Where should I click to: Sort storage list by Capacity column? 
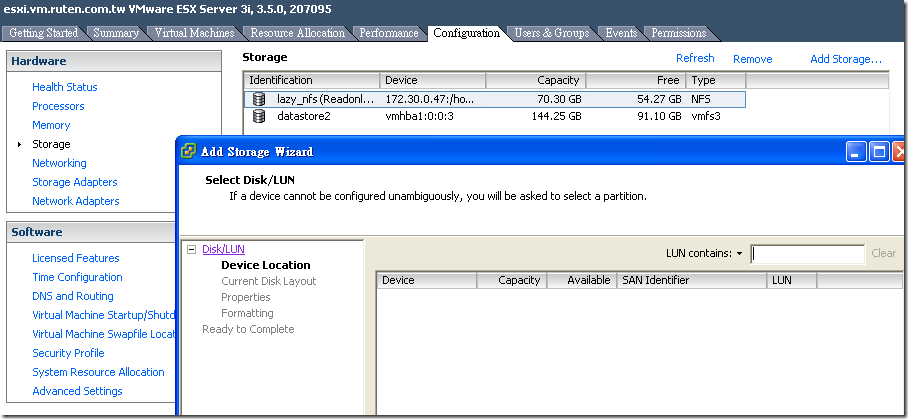[x=536, y=80]
